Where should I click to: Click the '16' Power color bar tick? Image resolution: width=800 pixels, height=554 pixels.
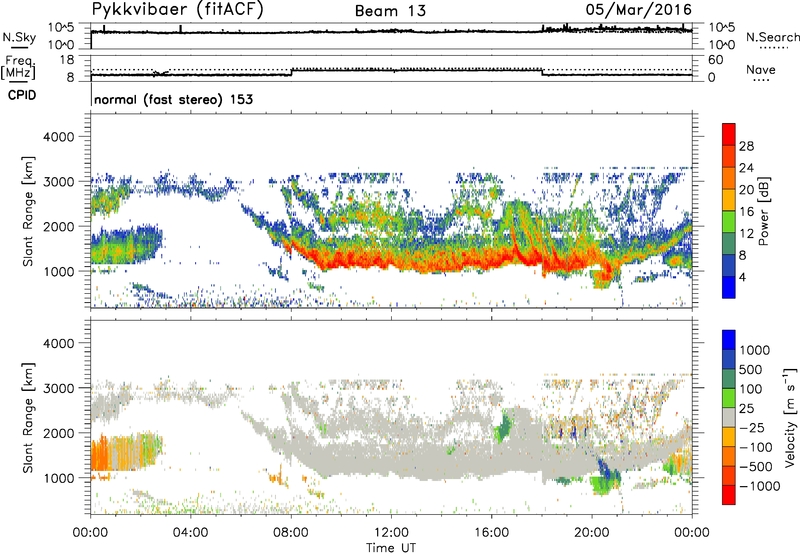pyautogui.click(x=746, y=212)
